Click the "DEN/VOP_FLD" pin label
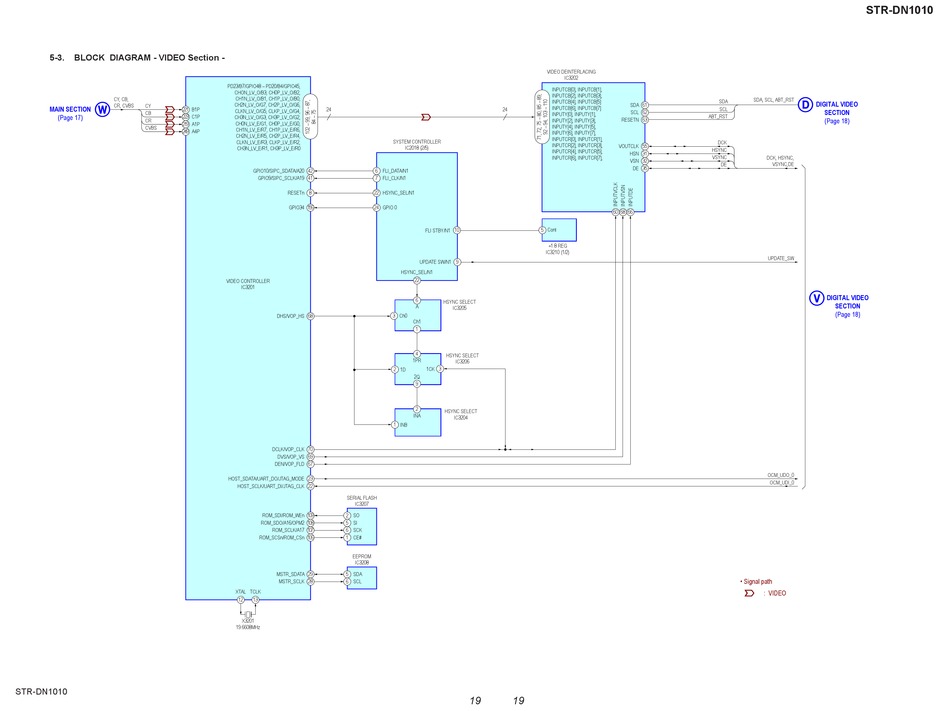Screen dimensions: 950x711 click(290, 465)
